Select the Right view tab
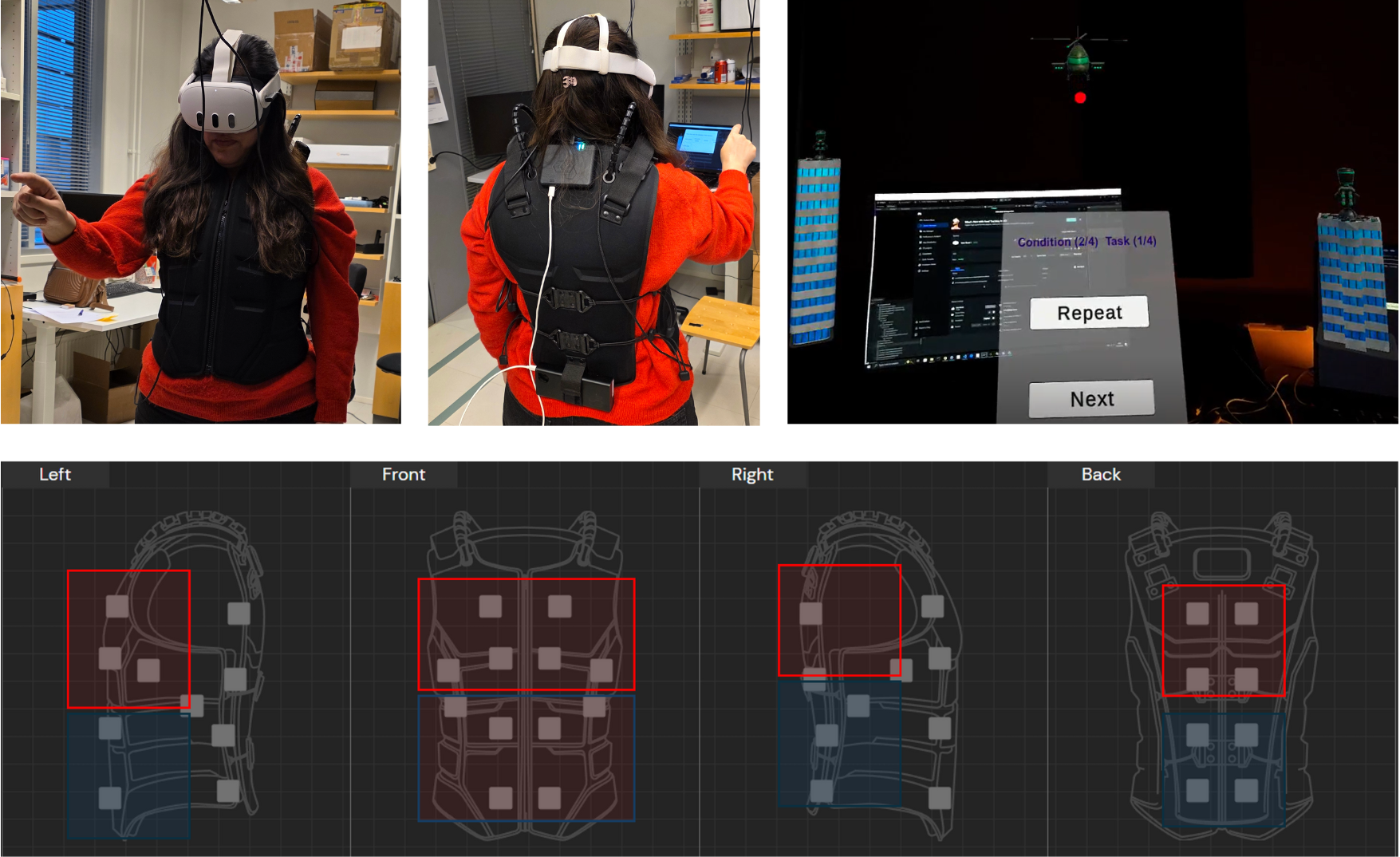 [x=752, y=474]
